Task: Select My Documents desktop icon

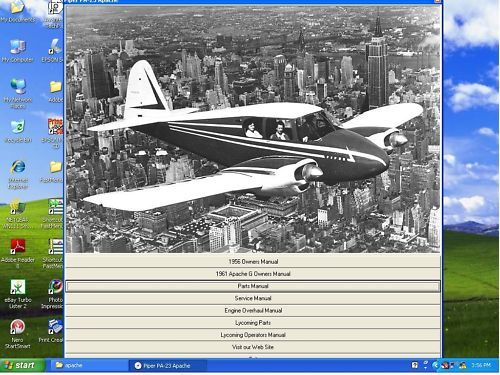Action: coord(17,12)
